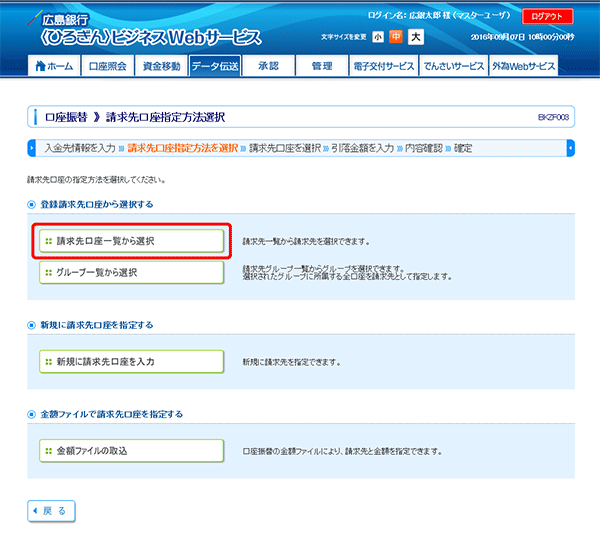Click the ログアウト button
This screenshot has height=552, width=600.
tap(548, 16)
